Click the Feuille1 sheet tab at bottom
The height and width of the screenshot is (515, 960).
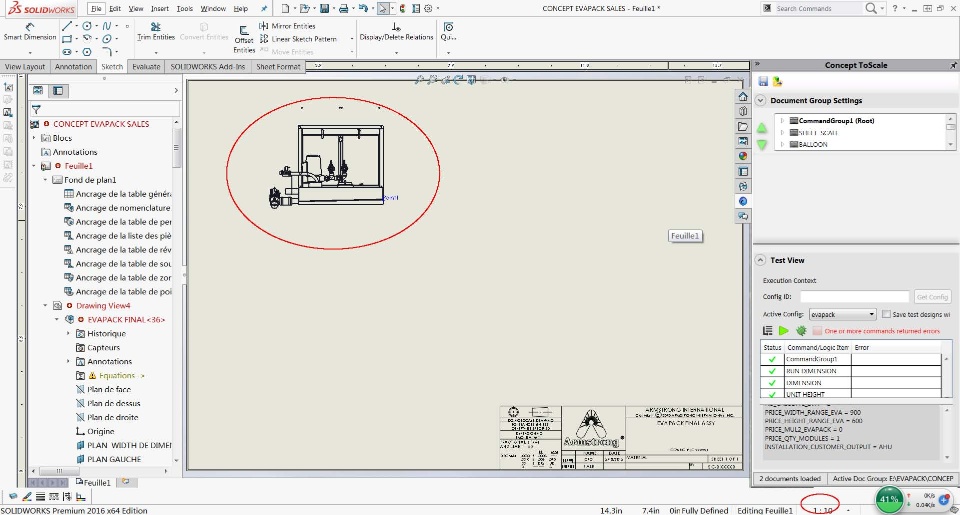(93, 483)
